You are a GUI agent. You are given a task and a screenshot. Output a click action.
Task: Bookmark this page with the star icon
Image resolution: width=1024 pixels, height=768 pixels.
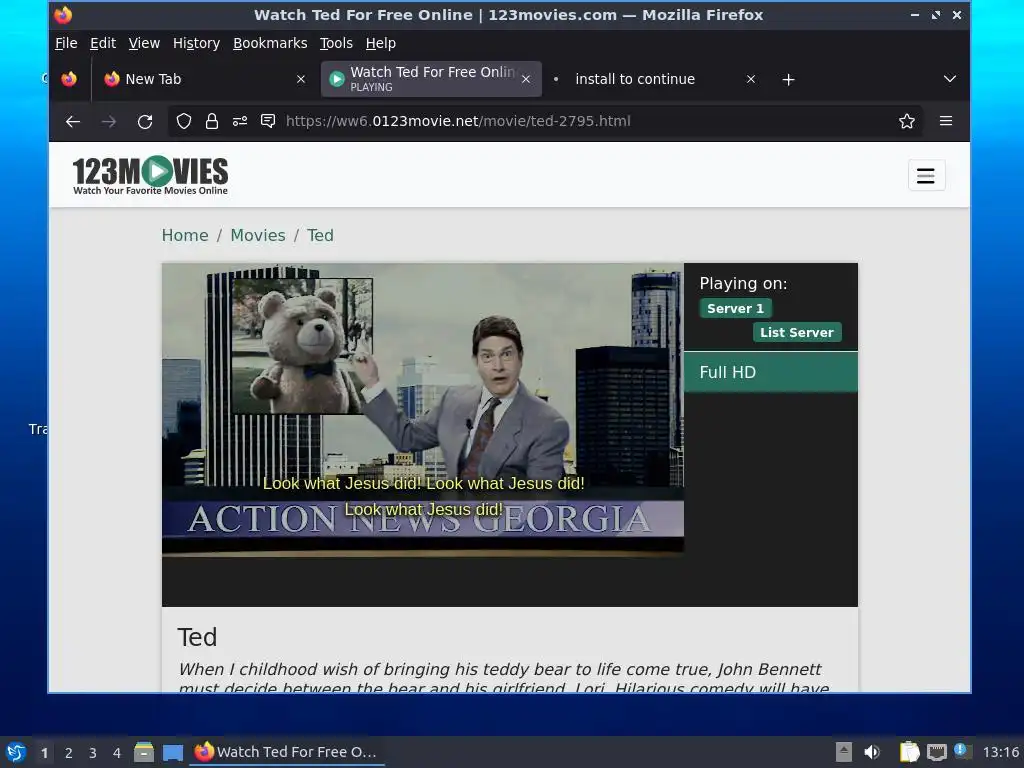[x=906, y=121]
